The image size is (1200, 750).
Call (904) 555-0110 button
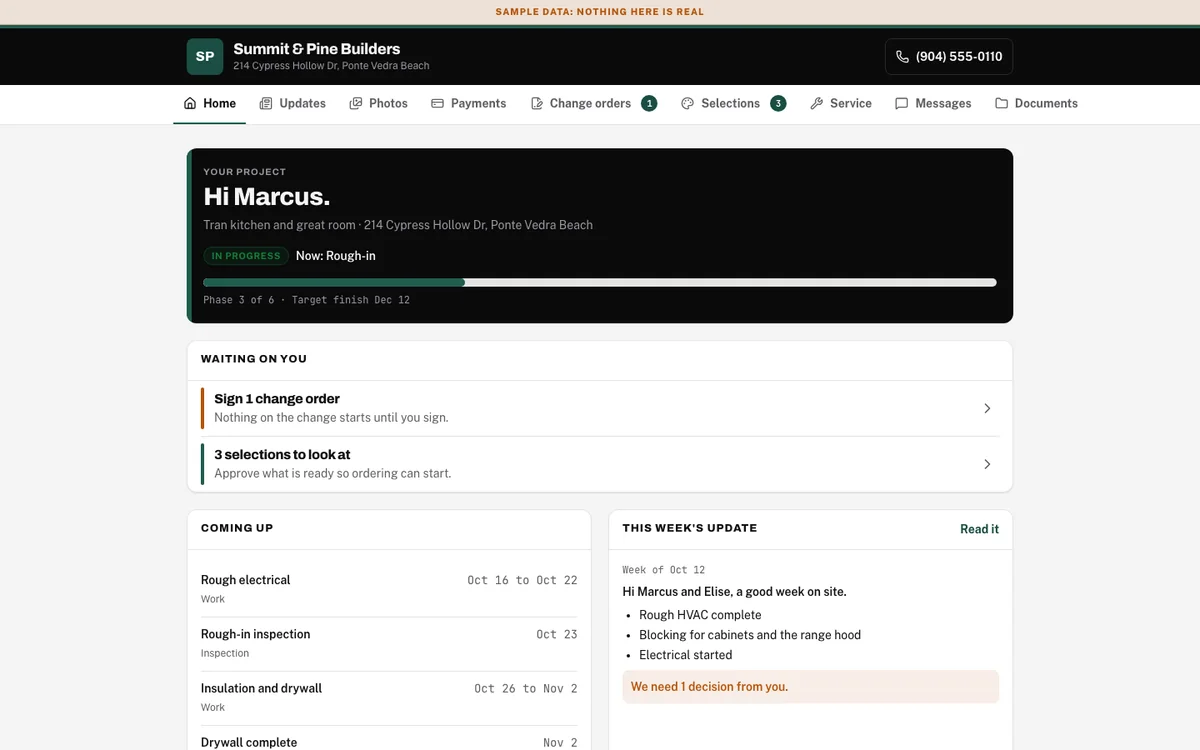click(949, 57)
